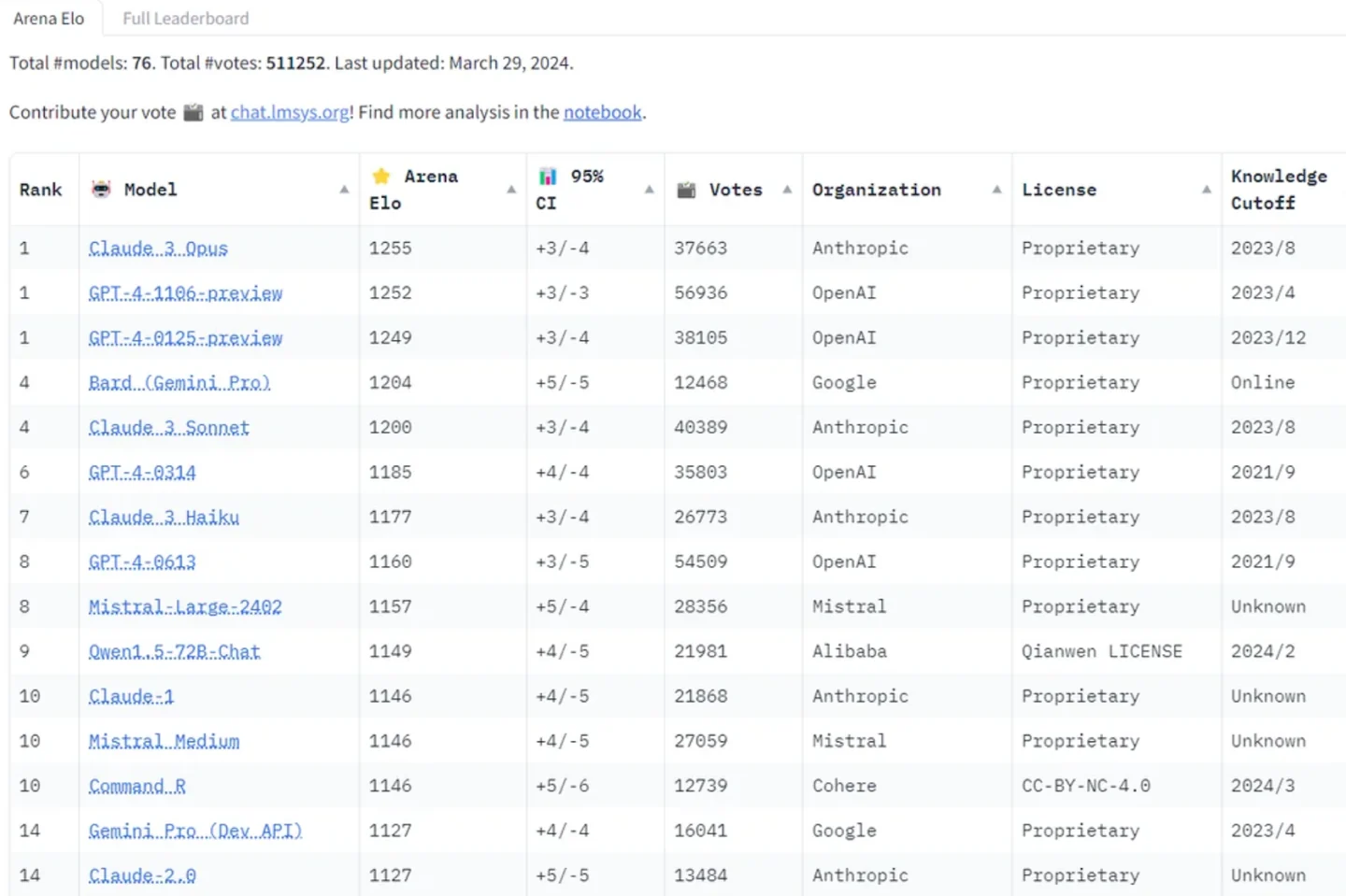Viewport: 1346px width, 896px height.
Task: Switch to the Full Leaderboard tab
Action: pos(186,18)
